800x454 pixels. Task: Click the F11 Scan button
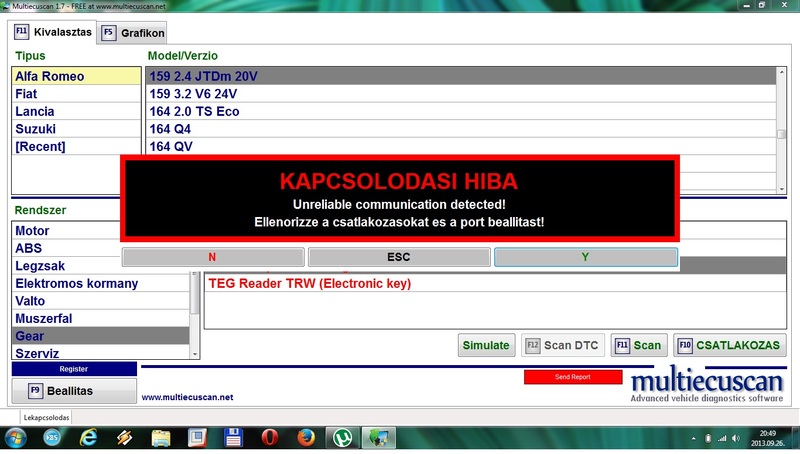click(x=639, y=345)
